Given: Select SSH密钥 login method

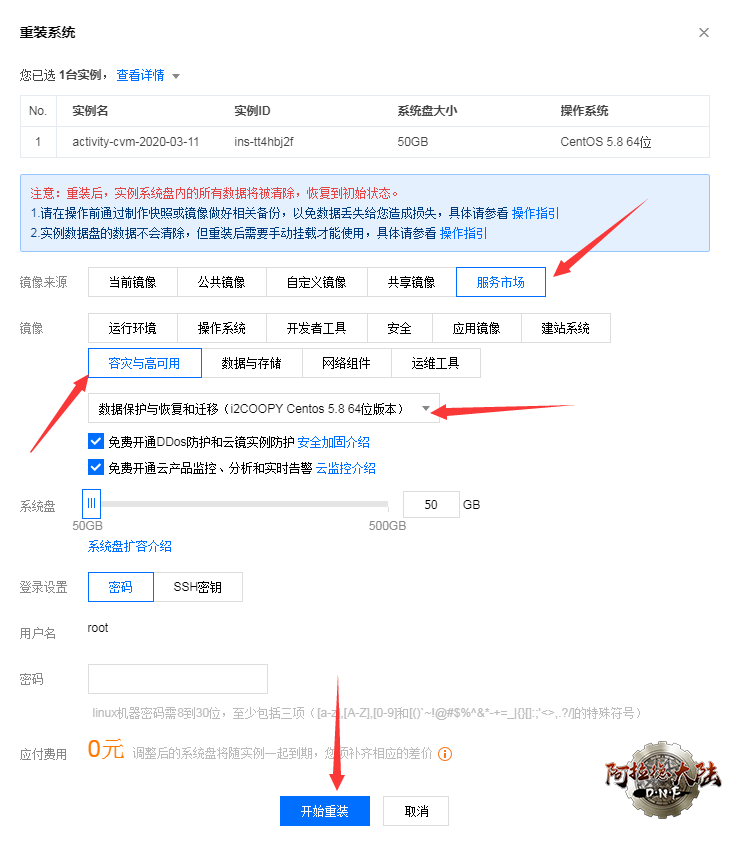Looking at the screenshot, I should coord(197,587).
